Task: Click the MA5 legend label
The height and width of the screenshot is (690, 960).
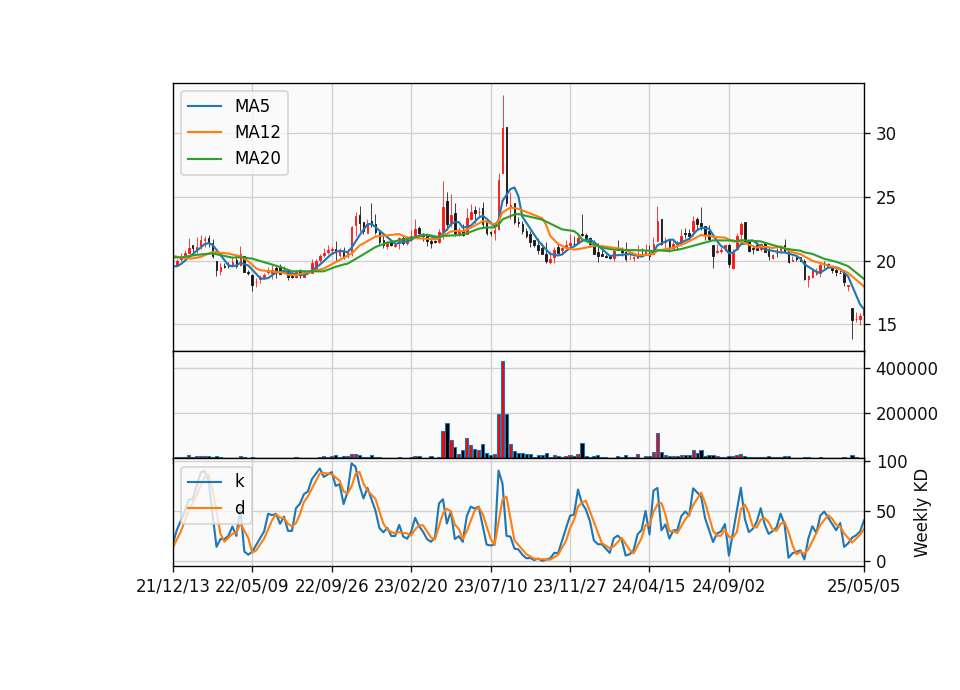Action: click(x=252, y=106)
